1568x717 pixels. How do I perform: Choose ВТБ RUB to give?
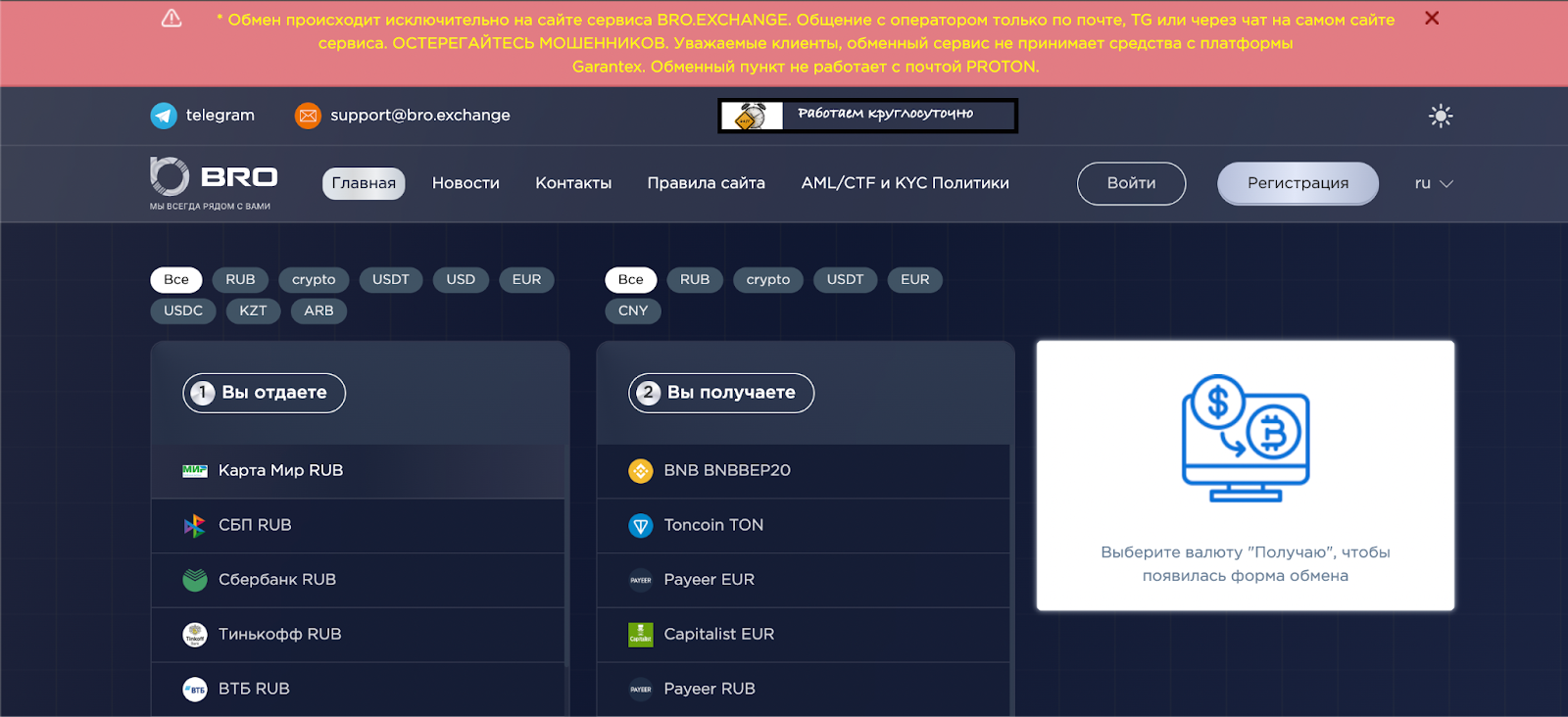[x=359, y=690]
